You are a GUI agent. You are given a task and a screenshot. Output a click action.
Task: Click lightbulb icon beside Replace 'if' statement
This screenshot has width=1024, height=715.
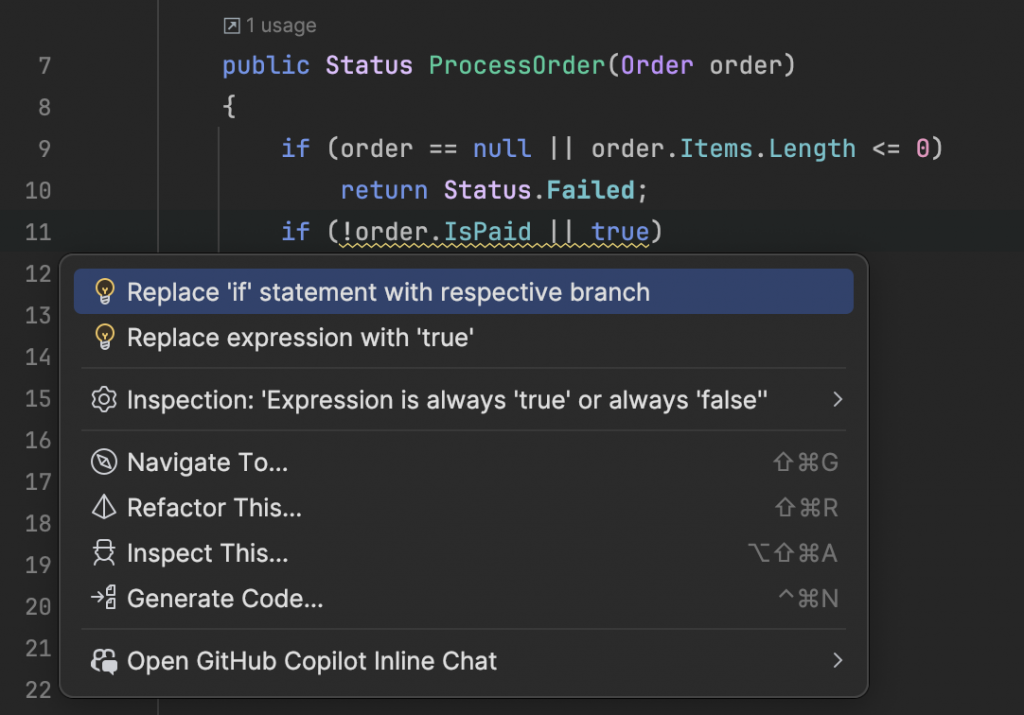104,292
